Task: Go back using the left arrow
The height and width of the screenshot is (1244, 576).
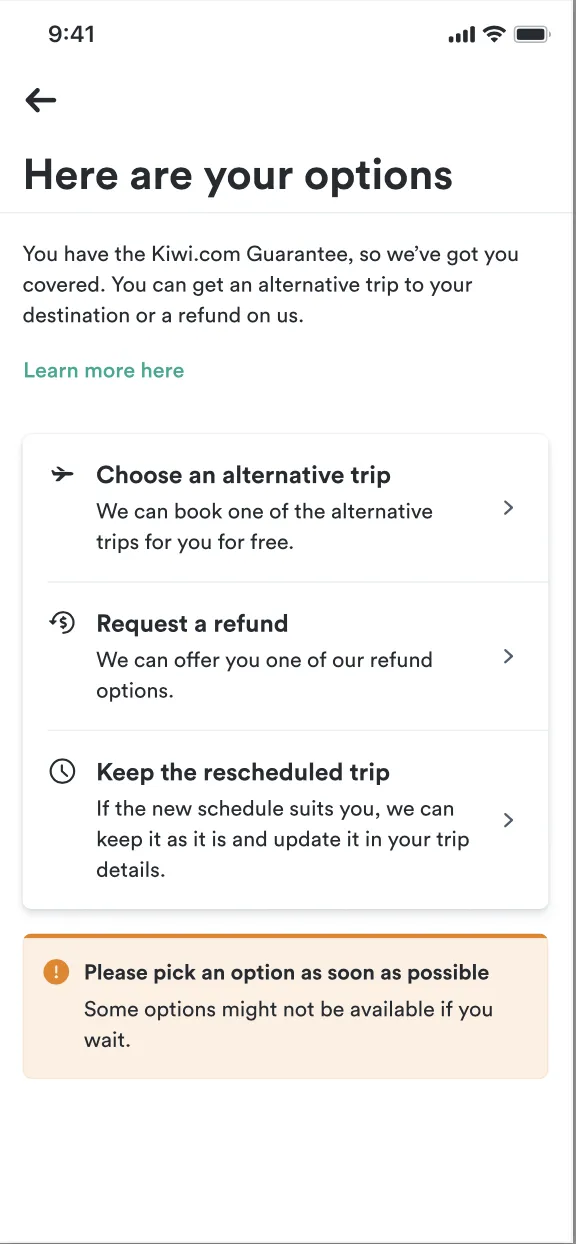Action: 41,99
